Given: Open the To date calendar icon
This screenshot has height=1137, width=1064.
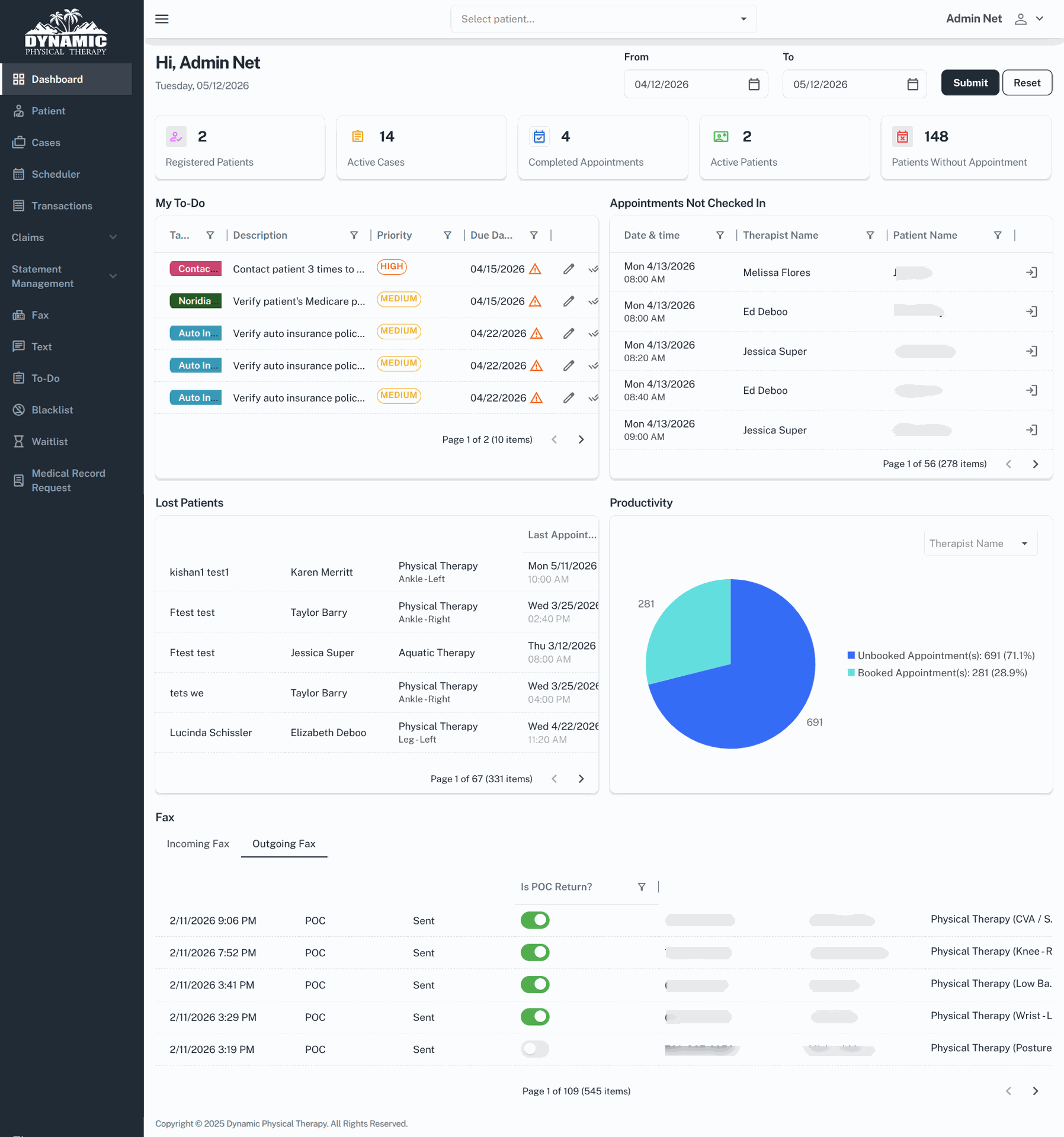Looking at the screenshot, I should tap(912, 84).
